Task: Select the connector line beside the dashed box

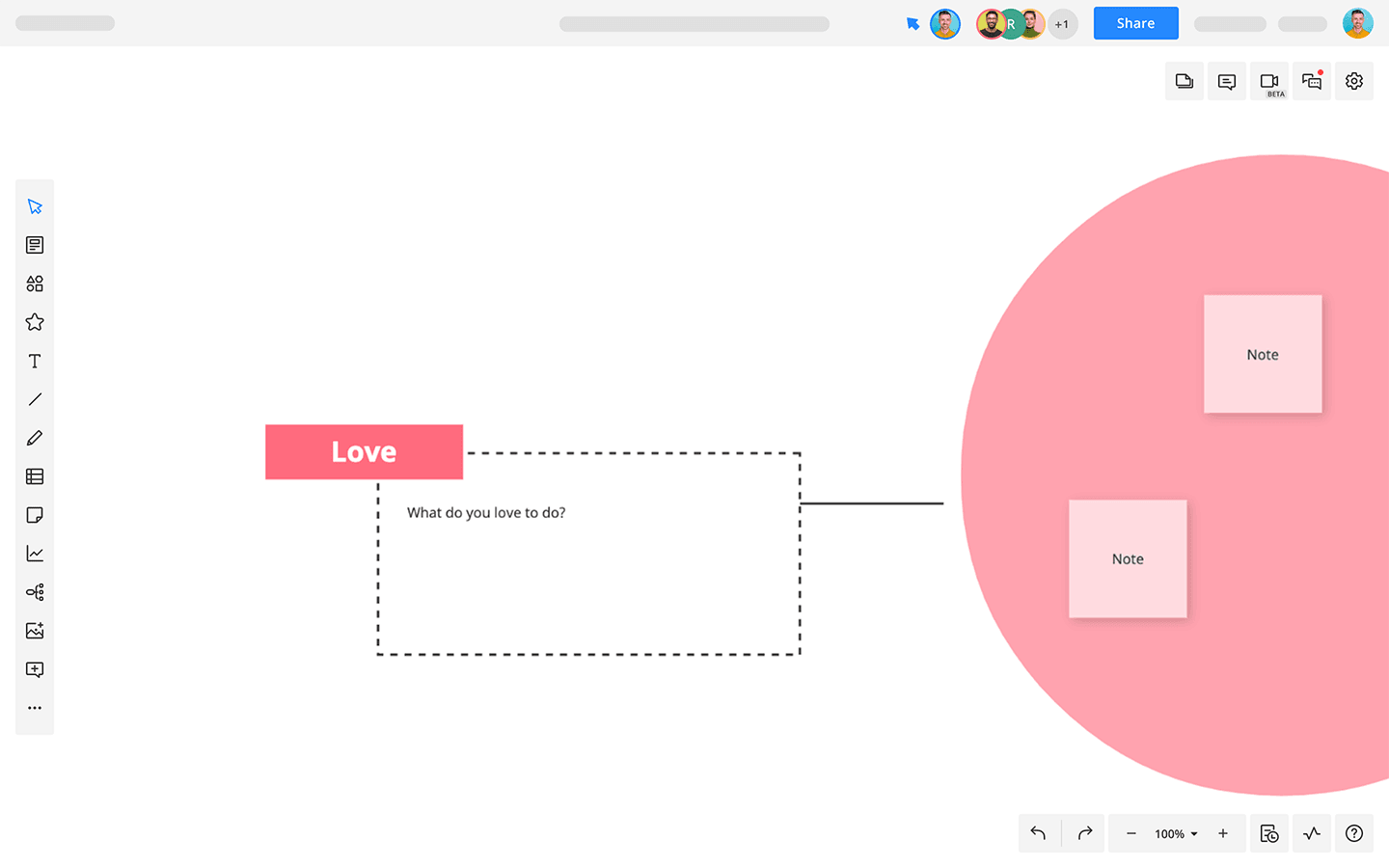Action: (x=872, y=502)
